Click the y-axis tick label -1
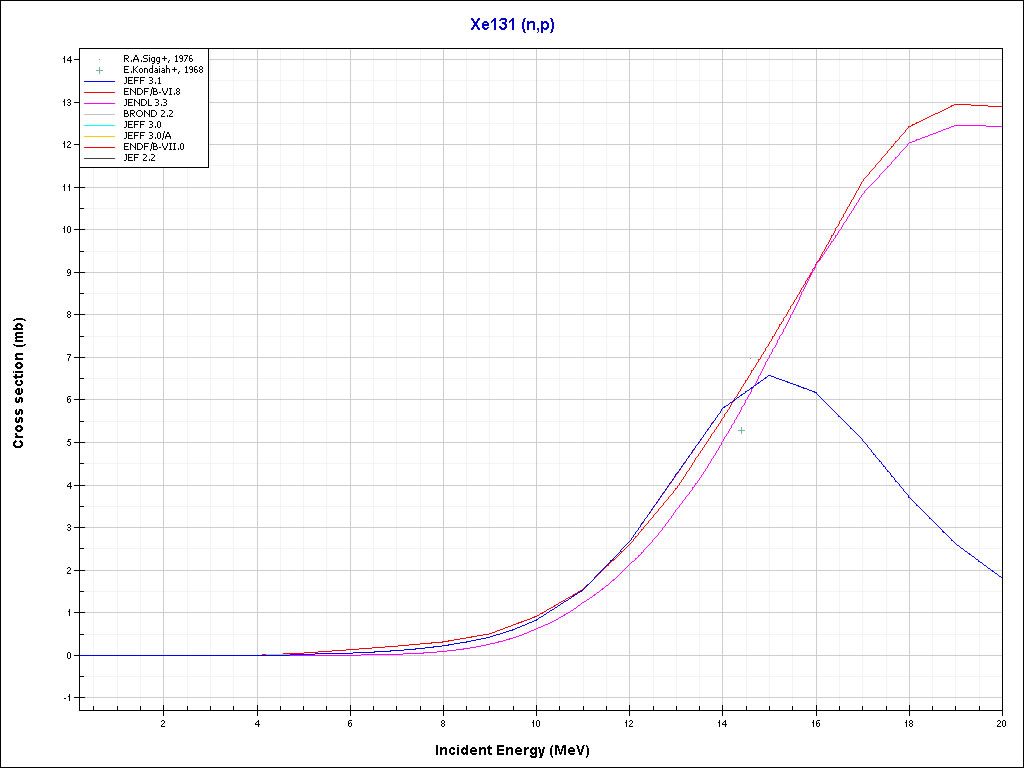The height and width of the screenshot is (768, 1024). click(x=66, y=698)
